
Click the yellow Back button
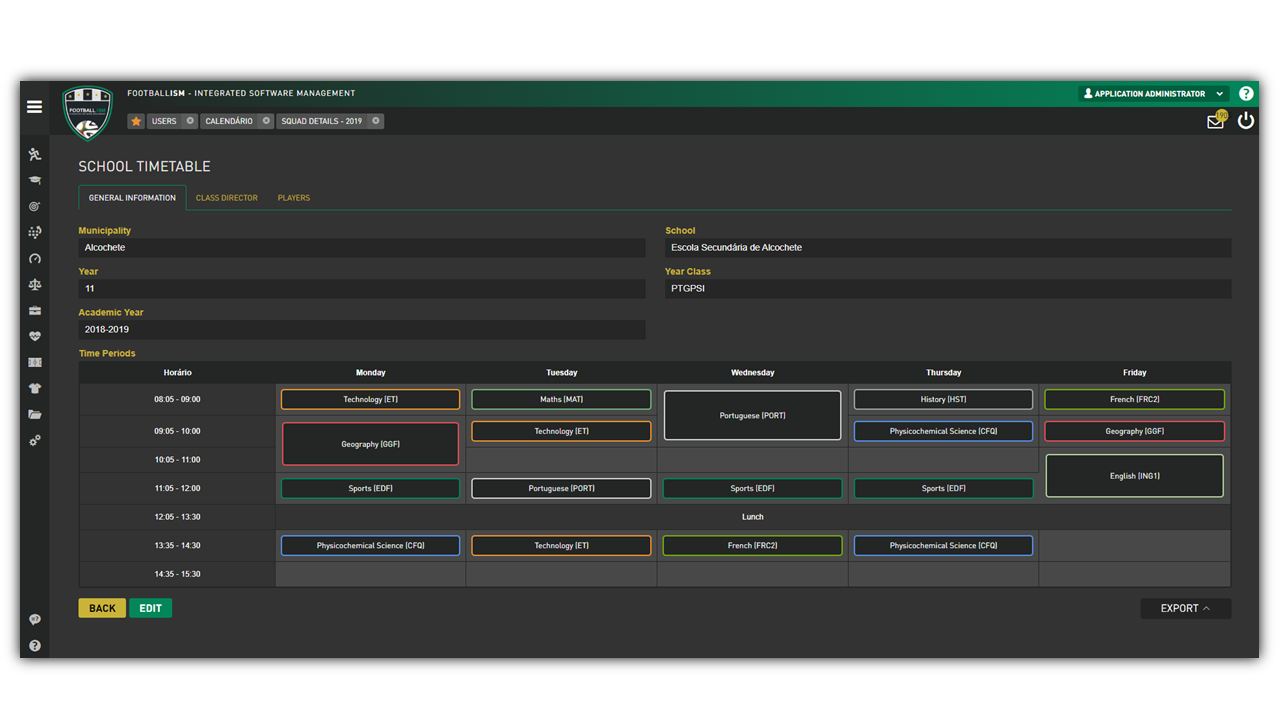click(102, 608)
